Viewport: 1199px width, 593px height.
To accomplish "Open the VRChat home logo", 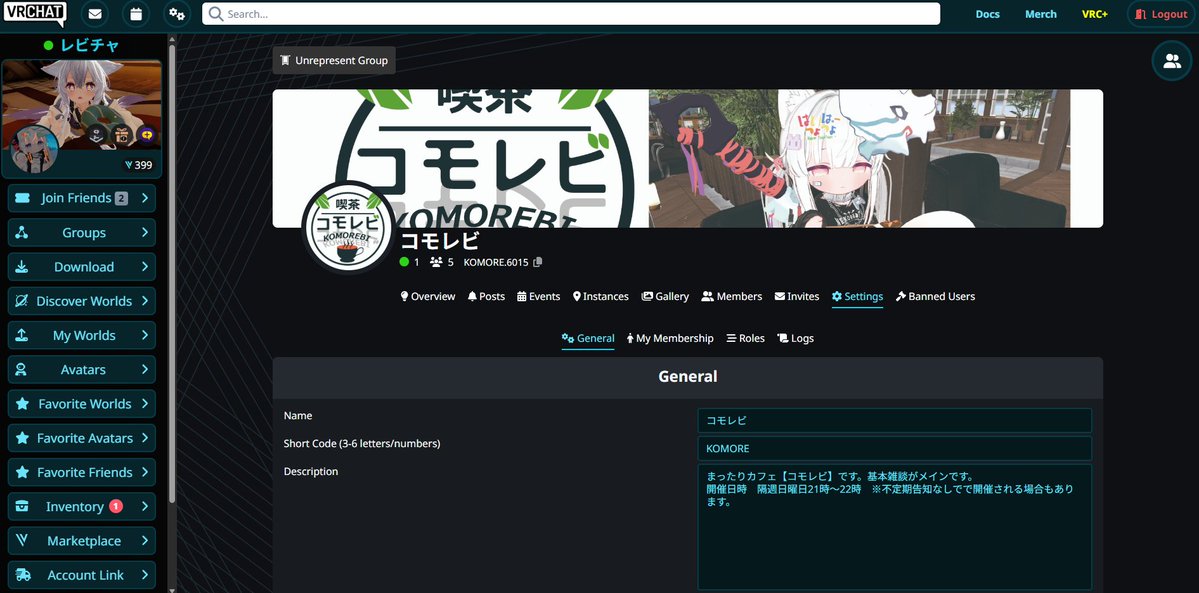I will (34, 14).
